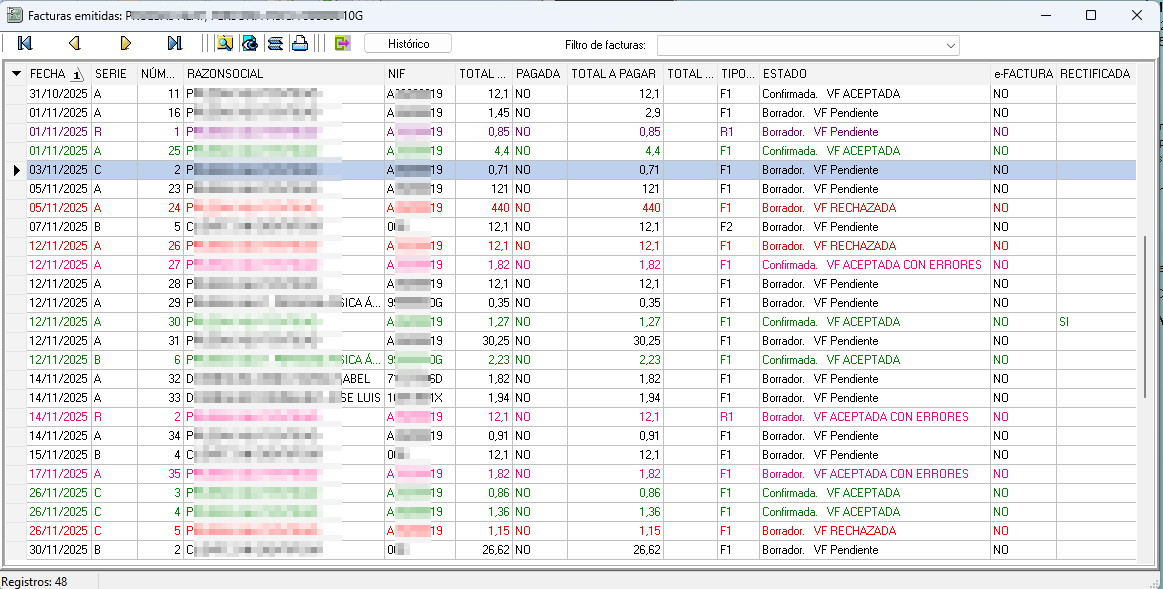Open the search magnifier tool
The width and height of the screenshot is (1163, 589).
(x=224, y=43)
